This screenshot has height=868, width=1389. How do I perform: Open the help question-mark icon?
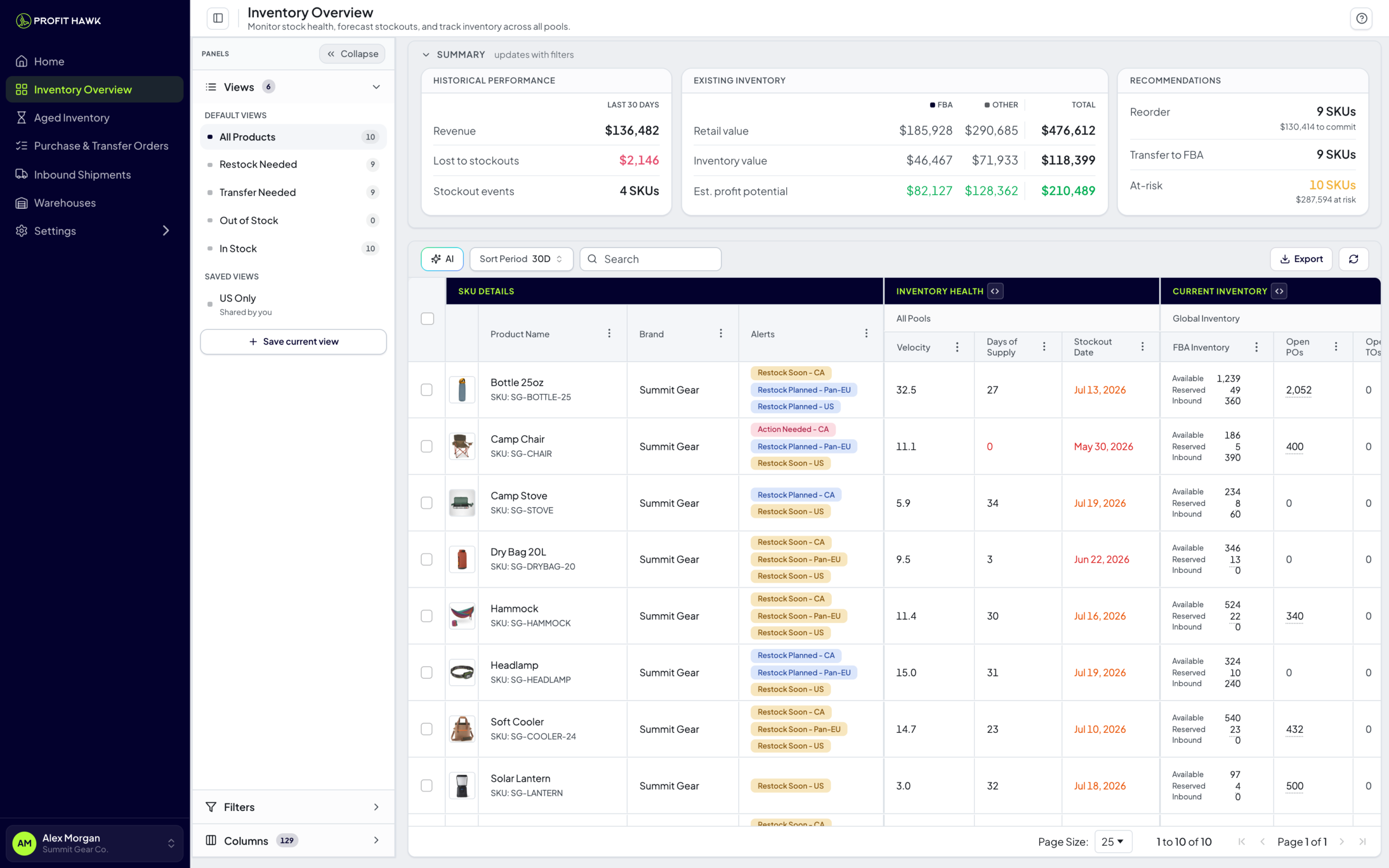[x=1361, y=18]
